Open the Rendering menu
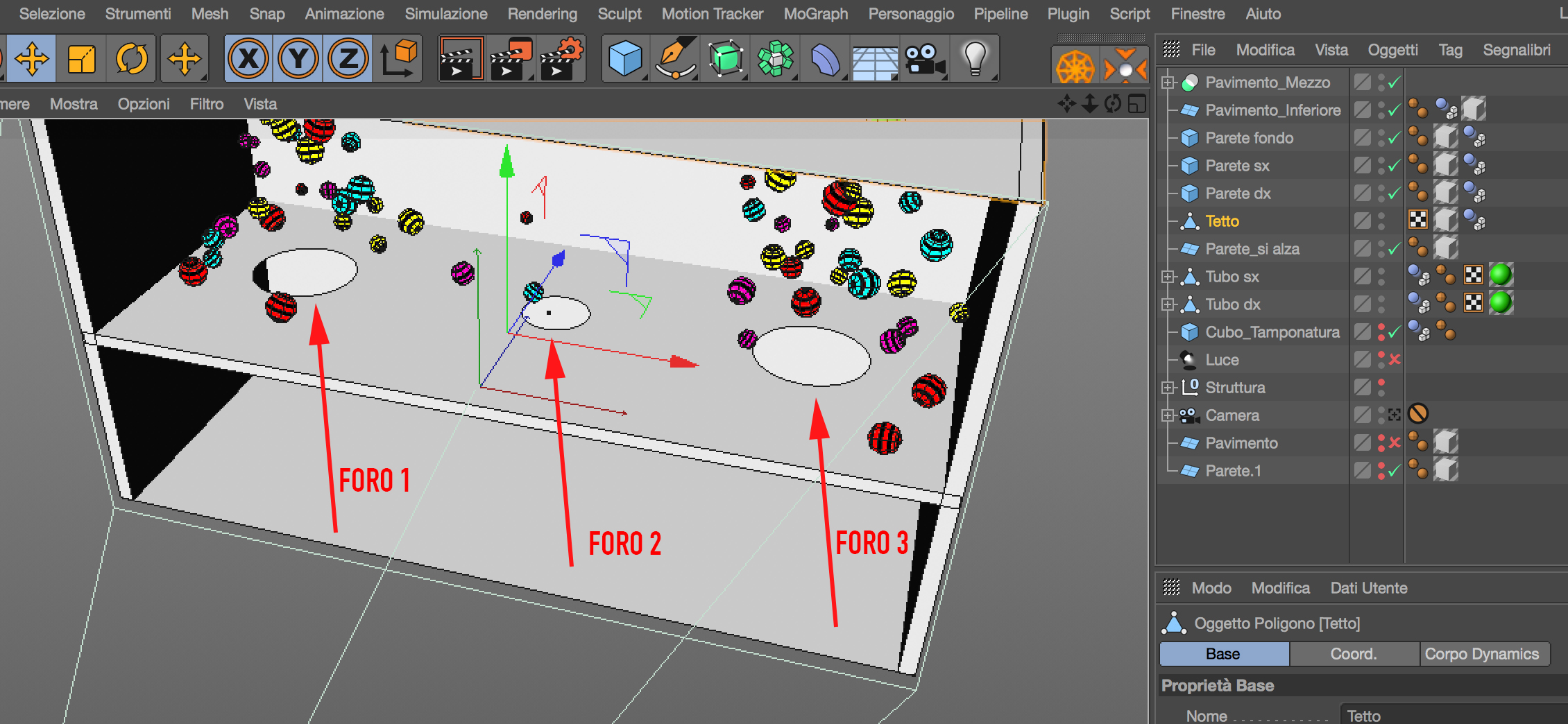The image size is (1568, 724). [x=543, y=14]
